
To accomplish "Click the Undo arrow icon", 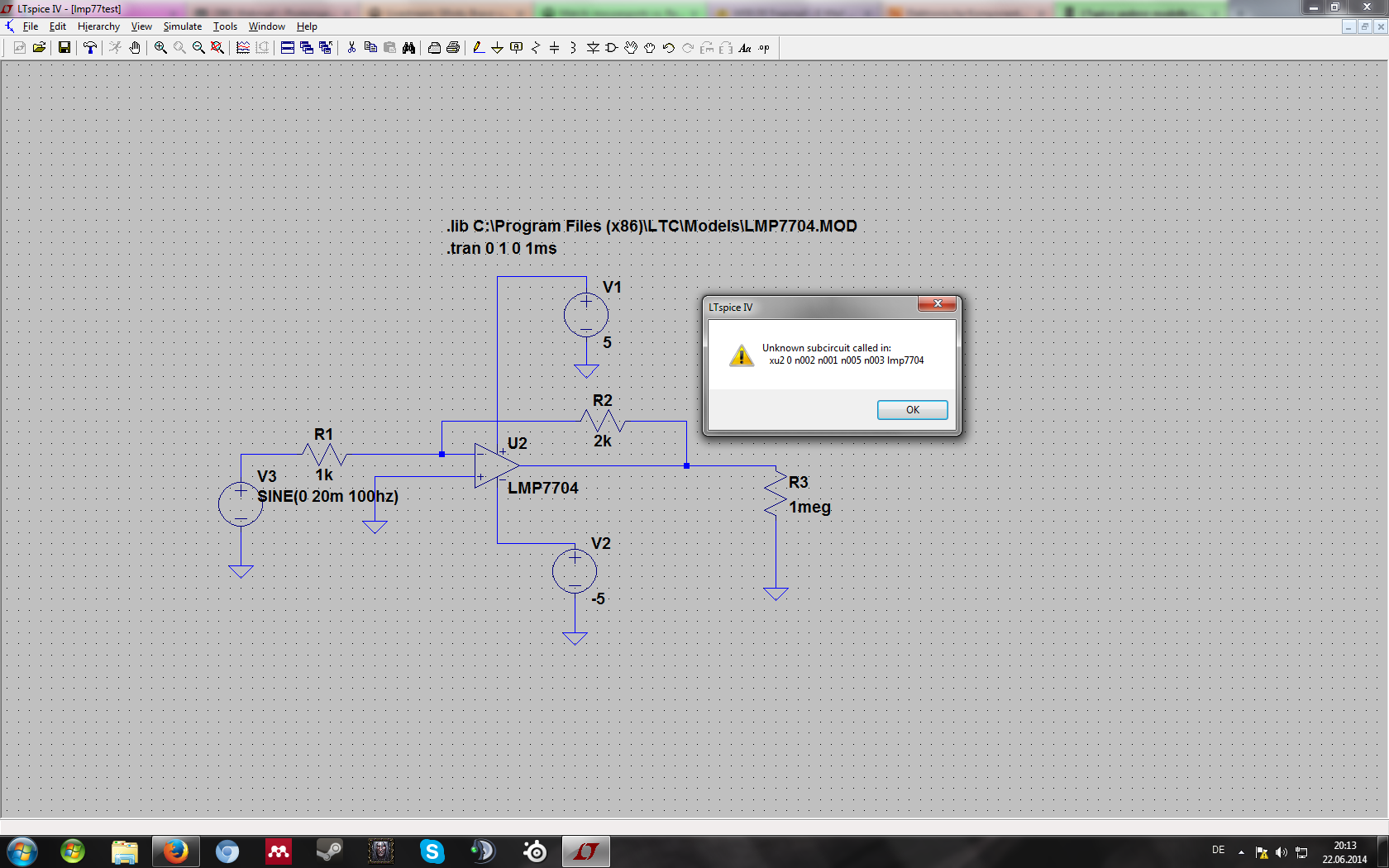I will [x=669, y=48].
